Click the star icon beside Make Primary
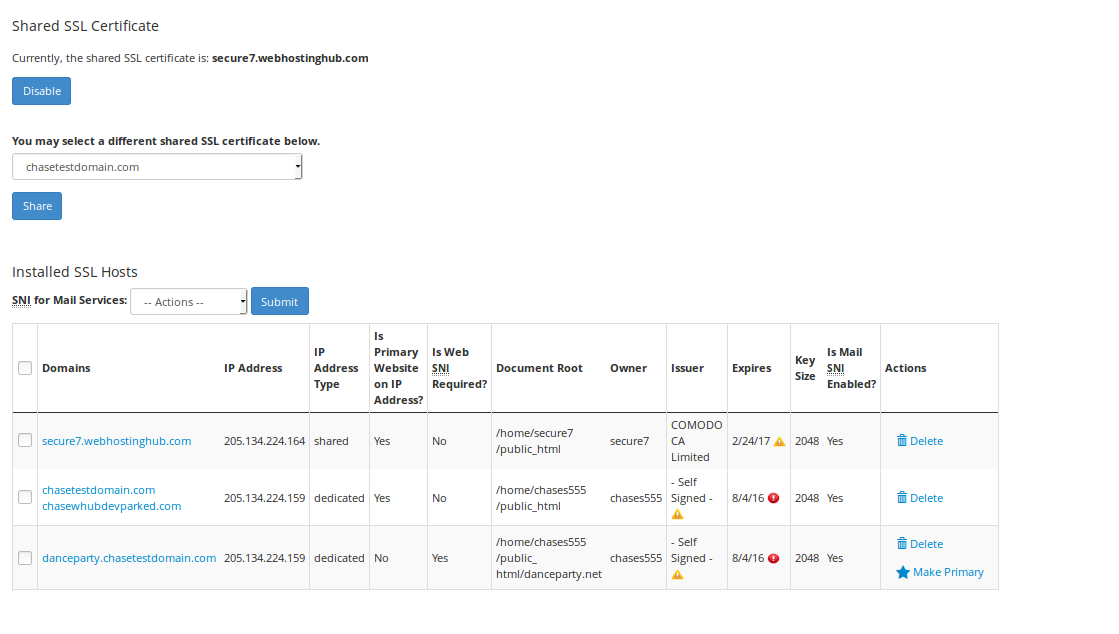 [902, 573]
